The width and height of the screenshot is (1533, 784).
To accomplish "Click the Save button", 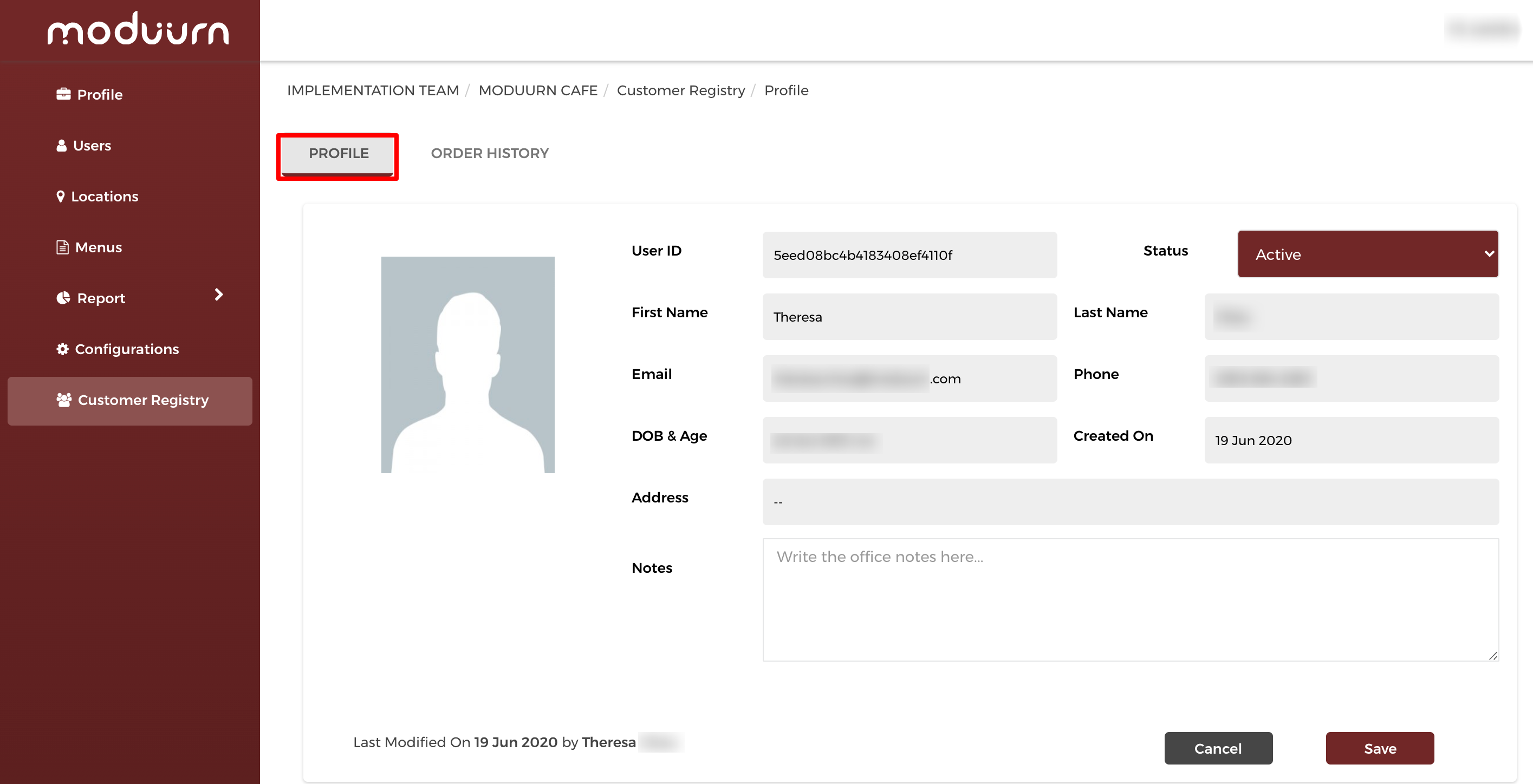I will point(1380,748).
